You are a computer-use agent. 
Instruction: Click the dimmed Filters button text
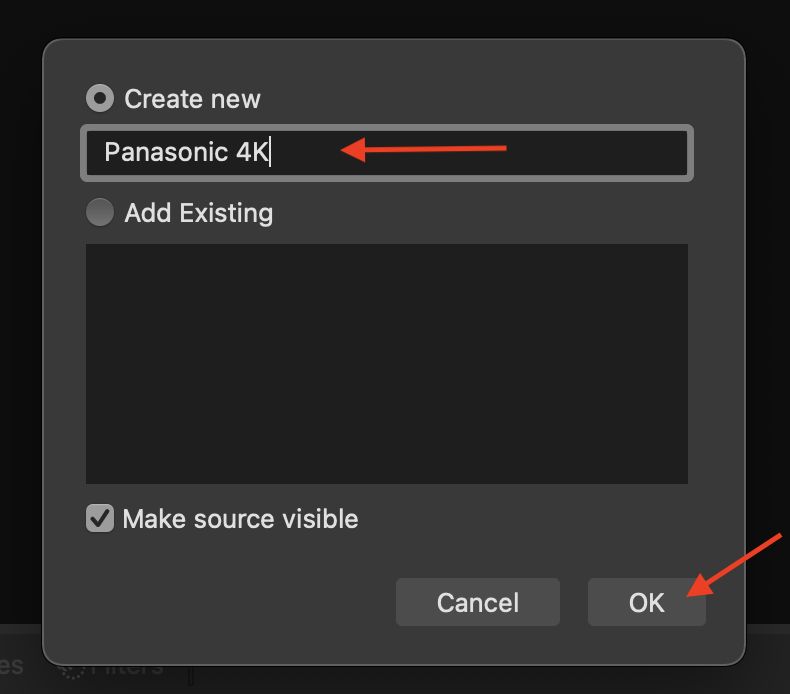[127, 670]
